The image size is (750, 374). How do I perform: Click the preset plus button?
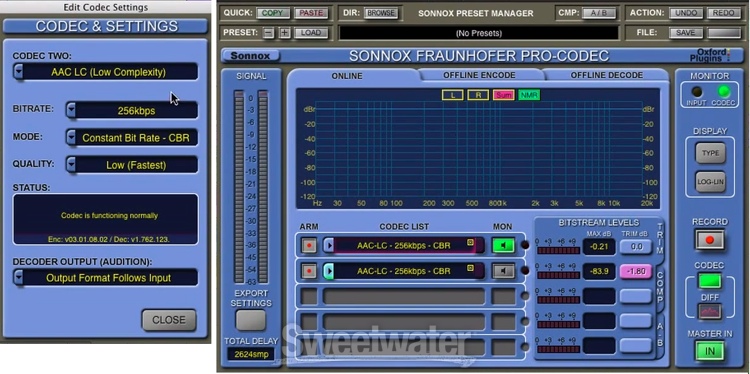click(x=285, y=33)
